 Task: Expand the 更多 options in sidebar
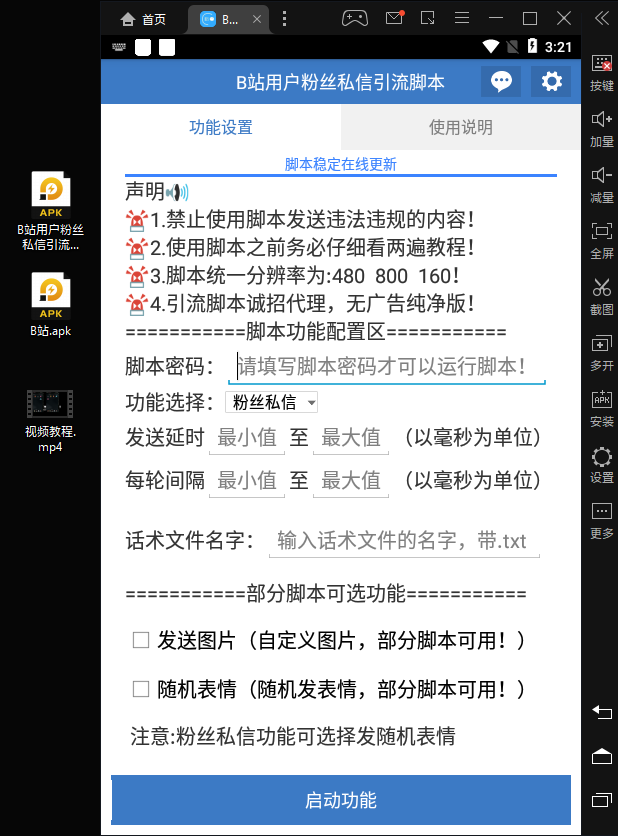601,520
